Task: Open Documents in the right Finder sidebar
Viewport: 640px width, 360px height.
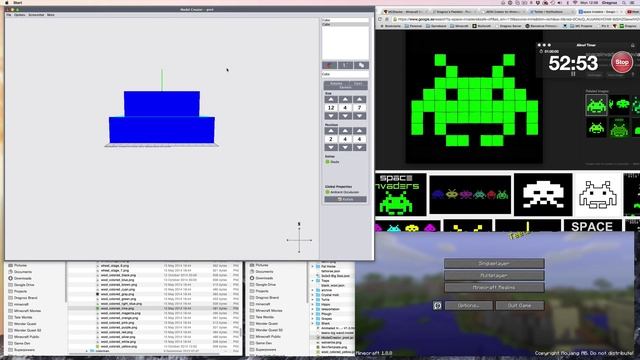Action: 262,271
